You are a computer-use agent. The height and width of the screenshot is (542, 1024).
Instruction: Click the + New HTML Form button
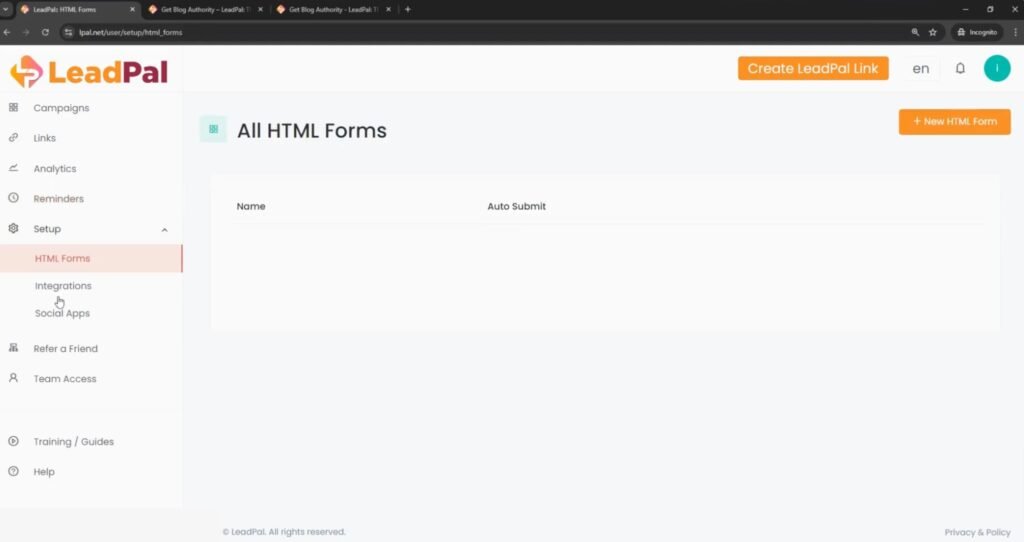[955, 121]
